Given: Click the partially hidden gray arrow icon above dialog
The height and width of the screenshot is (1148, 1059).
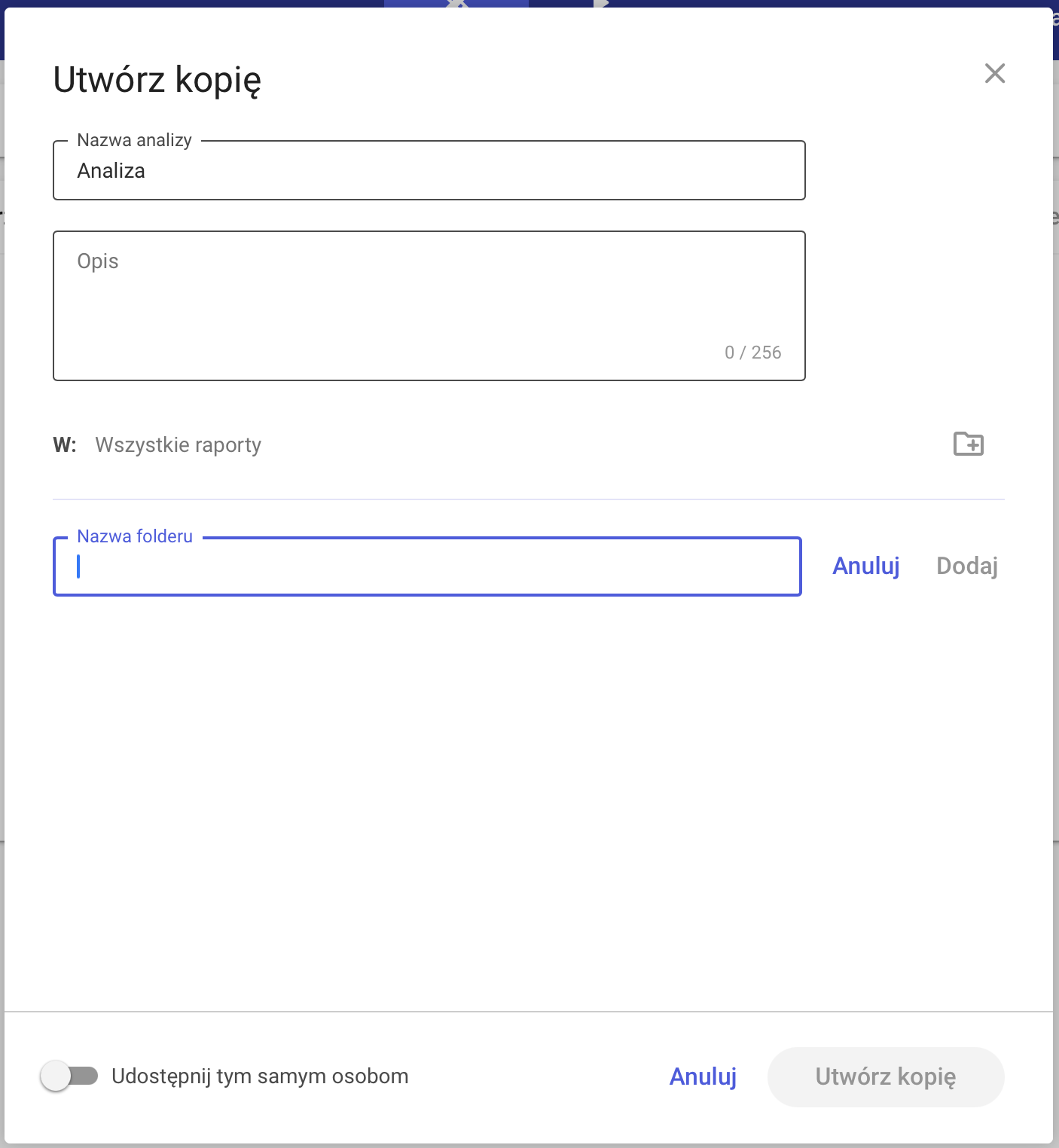Looking at the screenshot, I should (600, 4).
